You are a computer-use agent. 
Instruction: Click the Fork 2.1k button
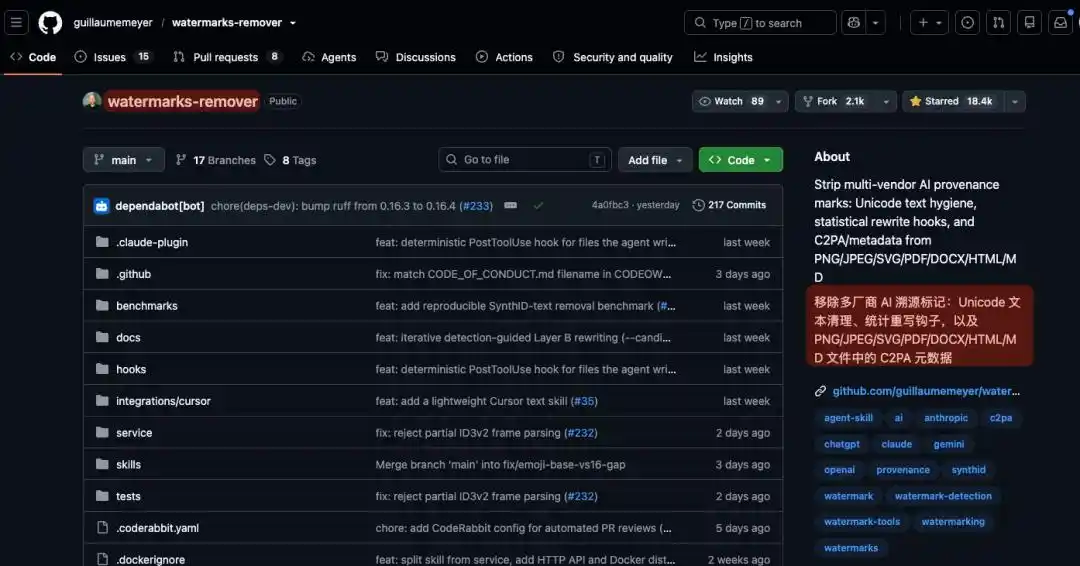click(x=835, y=101)
